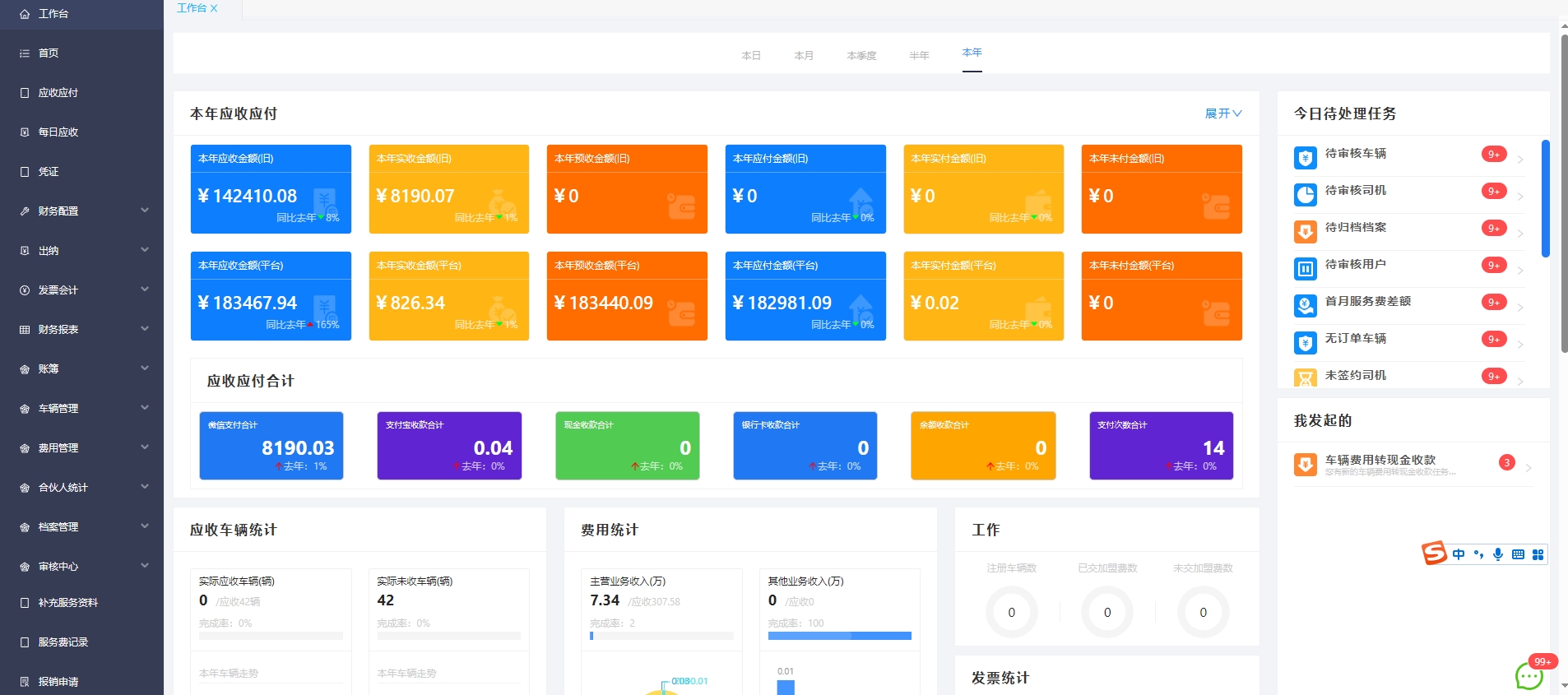Click the 待审核车辆 task icon
Viewport: 1568px width, 695px height.
(1305, 157)
